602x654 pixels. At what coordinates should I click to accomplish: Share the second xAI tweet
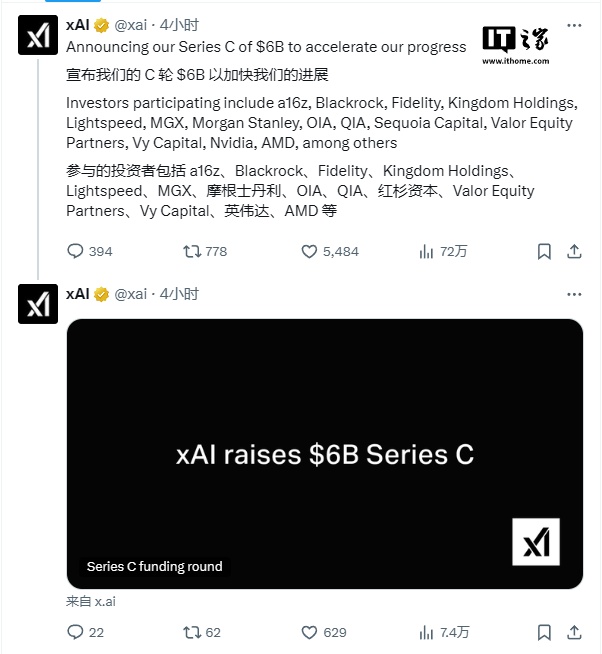[x=575, y=632]
